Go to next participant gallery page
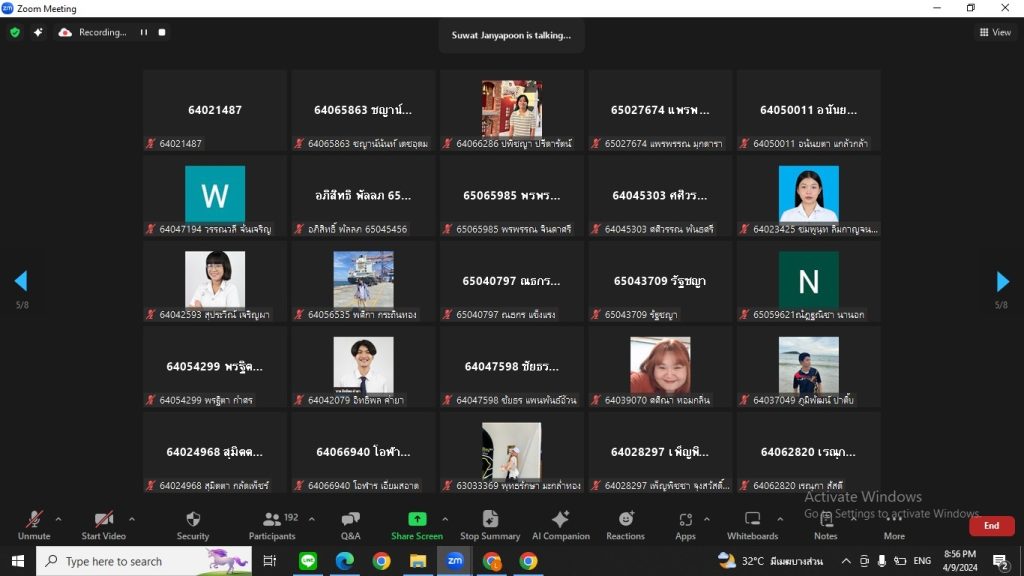The width and height of the screenshot is (1024, 576). coord(1002,281)
